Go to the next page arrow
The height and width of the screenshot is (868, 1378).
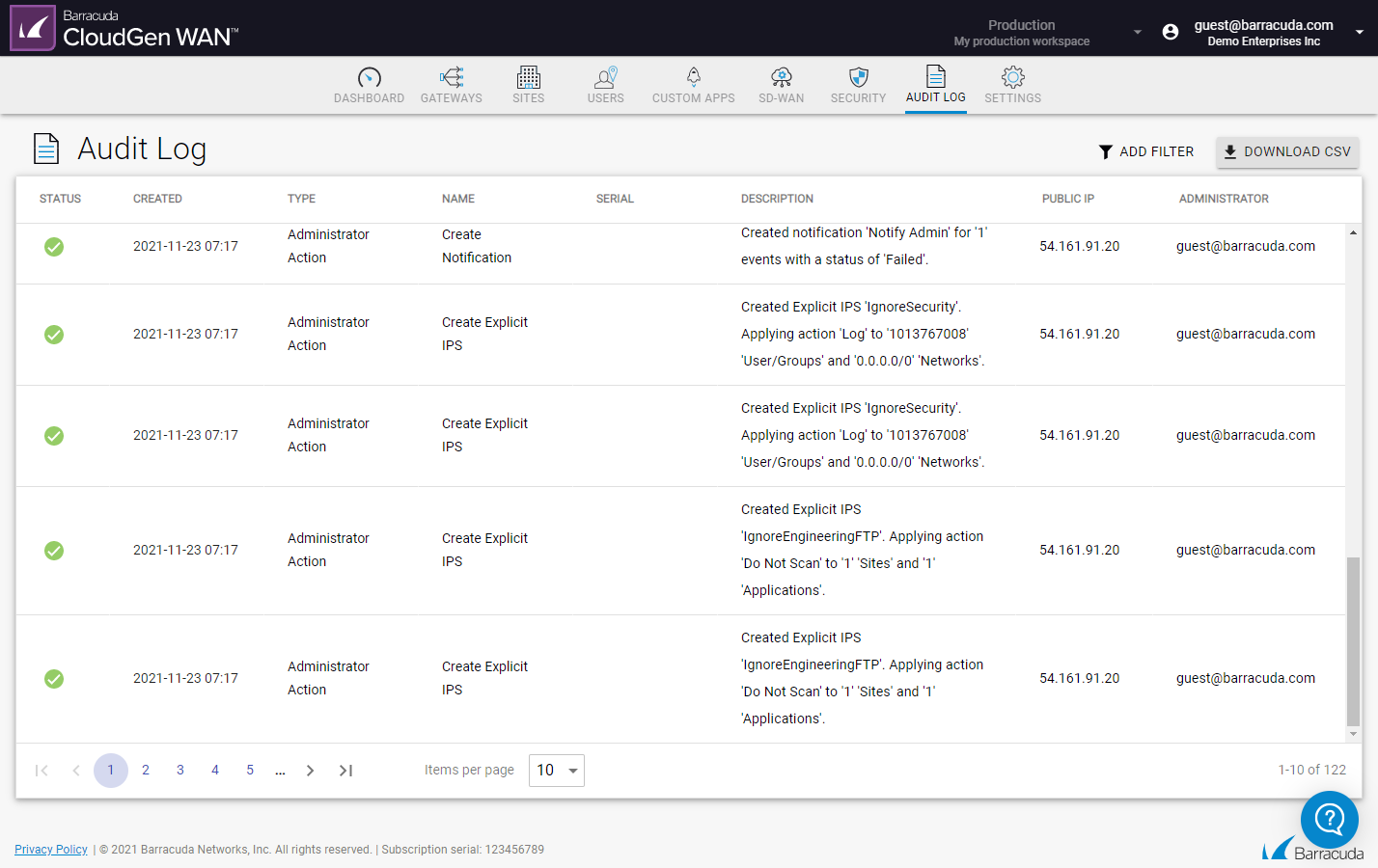310,771
